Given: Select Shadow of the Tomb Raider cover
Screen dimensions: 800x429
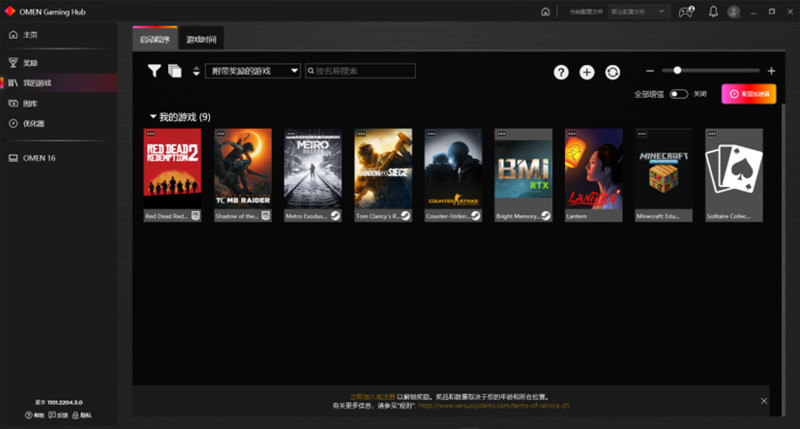Looking at the screenshot, I should pos(243,169).
